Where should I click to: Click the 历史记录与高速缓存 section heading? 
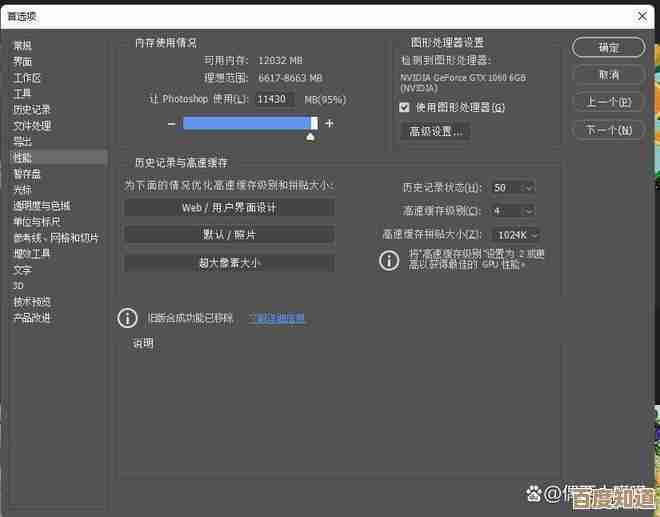pyautogui.click(x=181, y=163)
